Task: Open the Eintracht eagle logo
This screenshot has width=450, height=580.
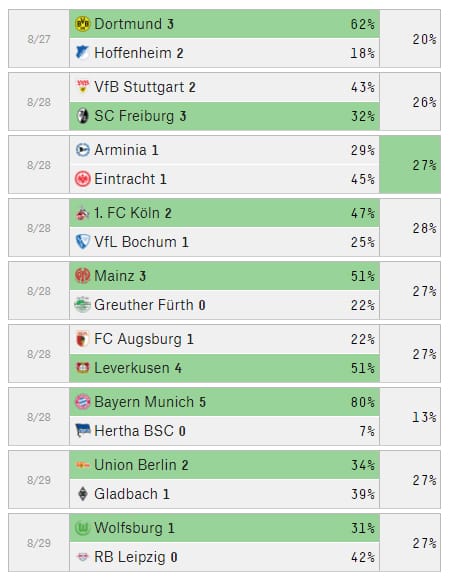Action: pos(82,179)
